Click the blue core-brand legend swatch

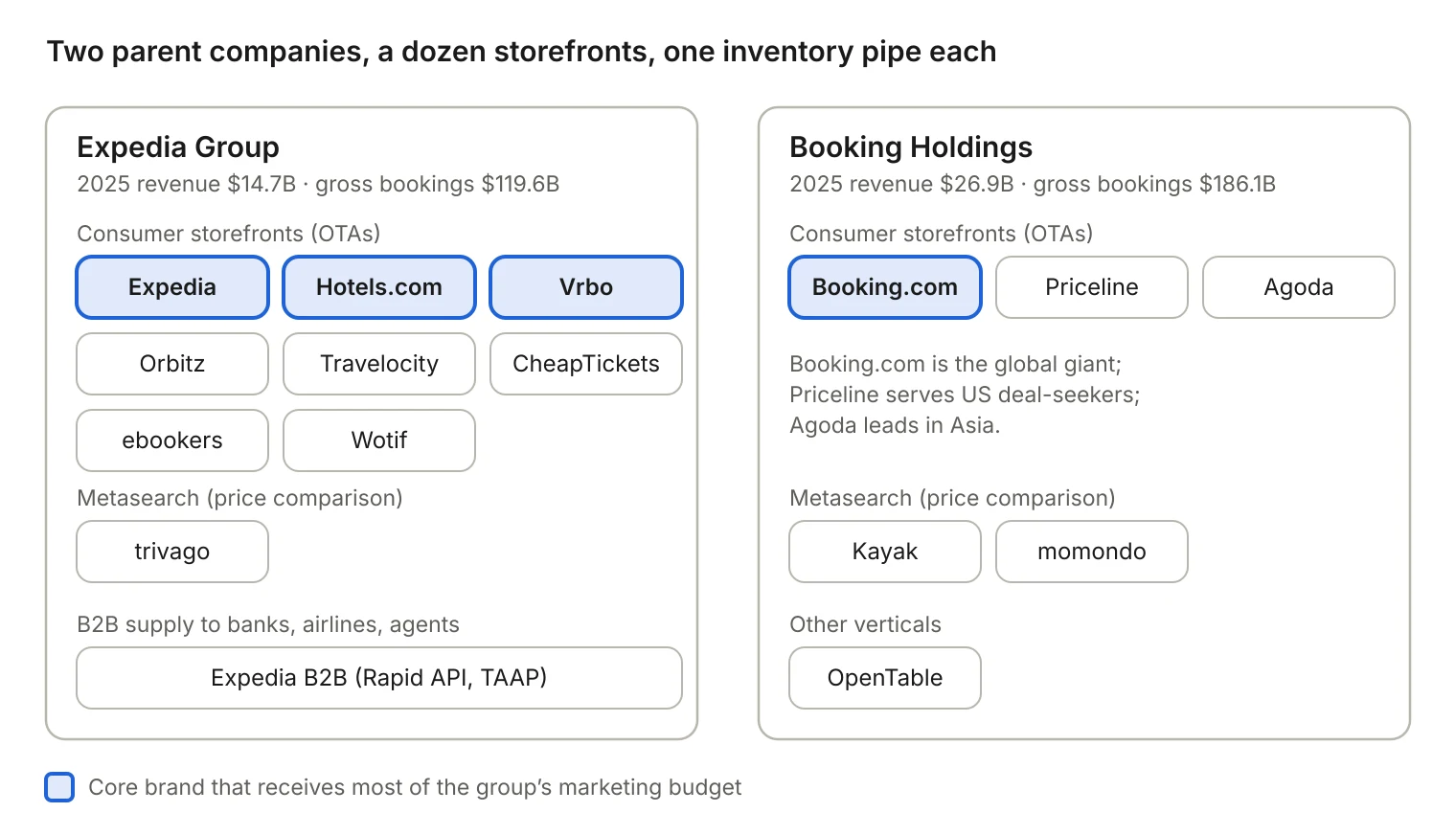[x=59, y=787]
